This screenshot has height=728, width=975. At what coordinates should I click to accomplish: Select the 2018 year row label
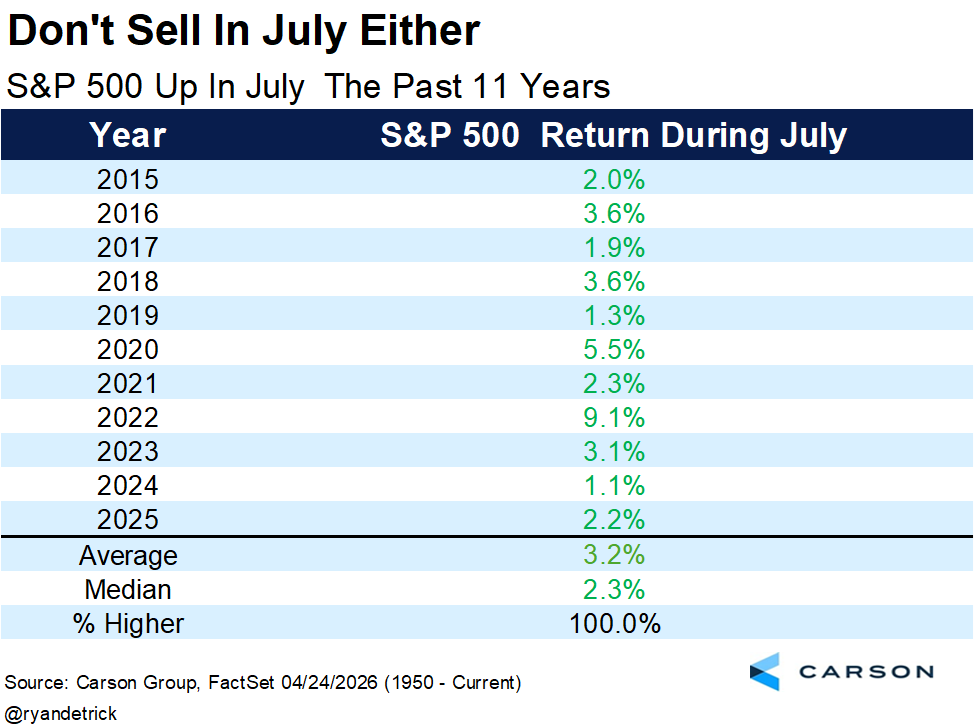point(127,282)
